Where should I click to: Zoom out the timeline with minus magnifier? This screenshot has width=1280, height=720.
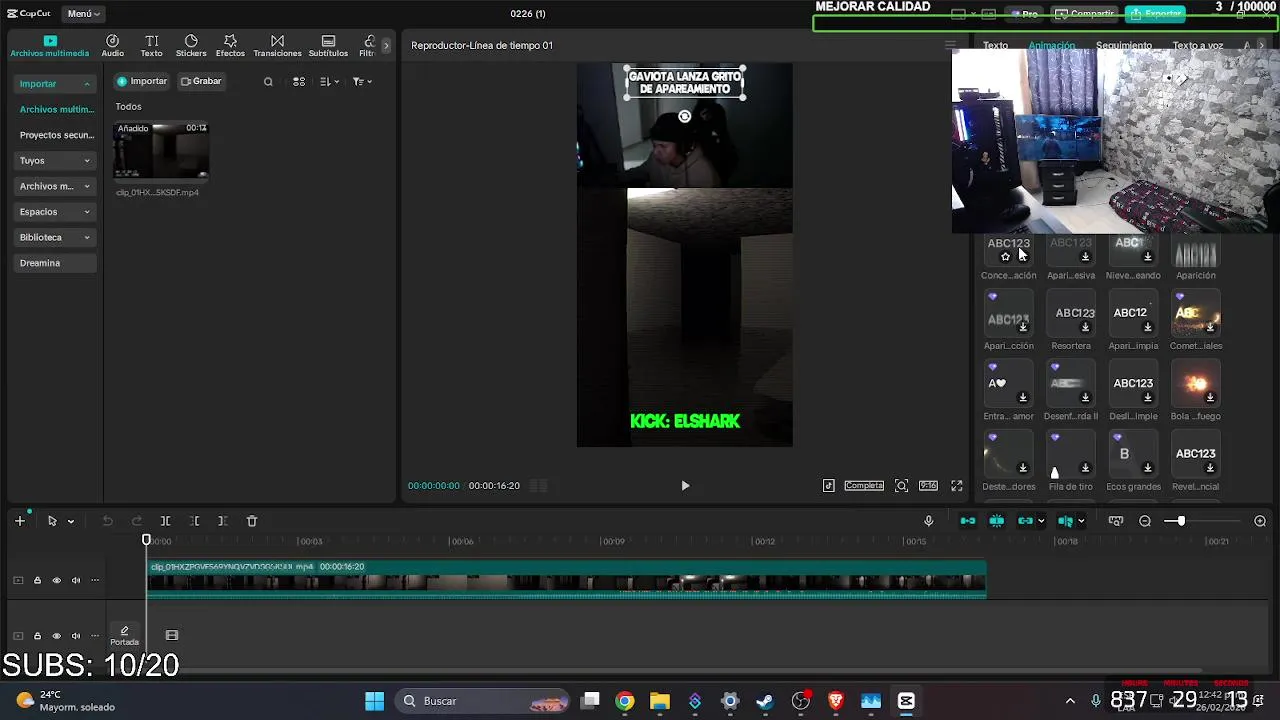pyautogui.click(x=1145, y=521)
